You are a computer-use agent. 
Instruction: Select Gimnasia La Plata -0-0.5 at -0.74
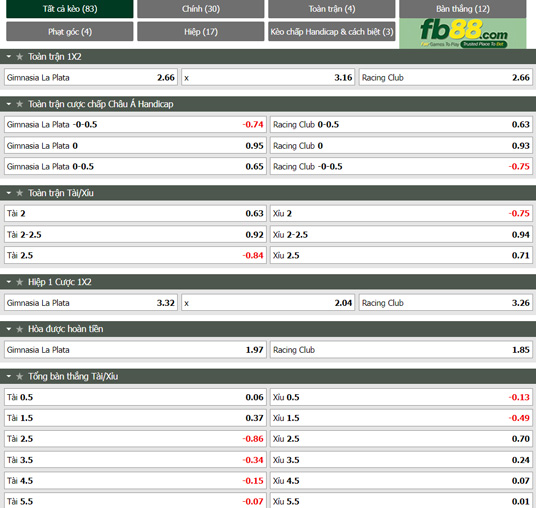pyautogui.click(x=135, y=125)
